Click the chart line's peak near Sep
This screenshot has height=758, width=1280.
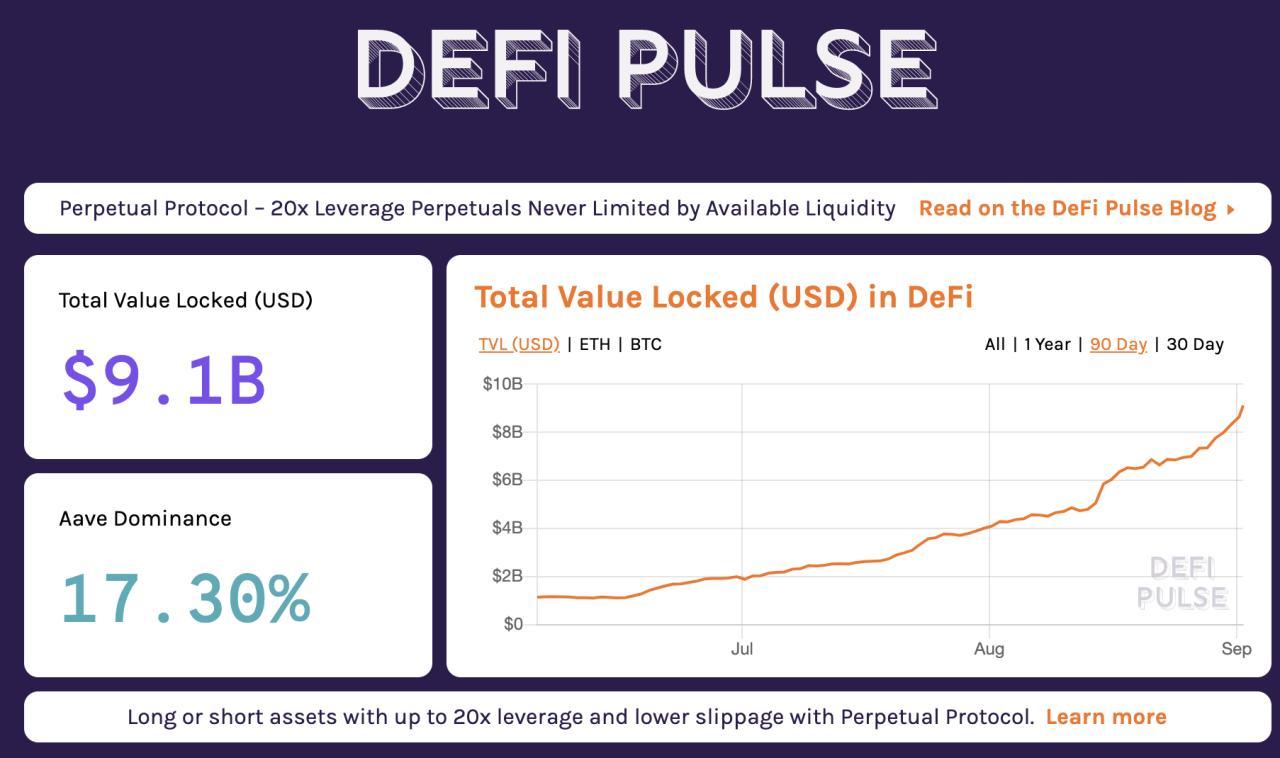[1242, 407]
